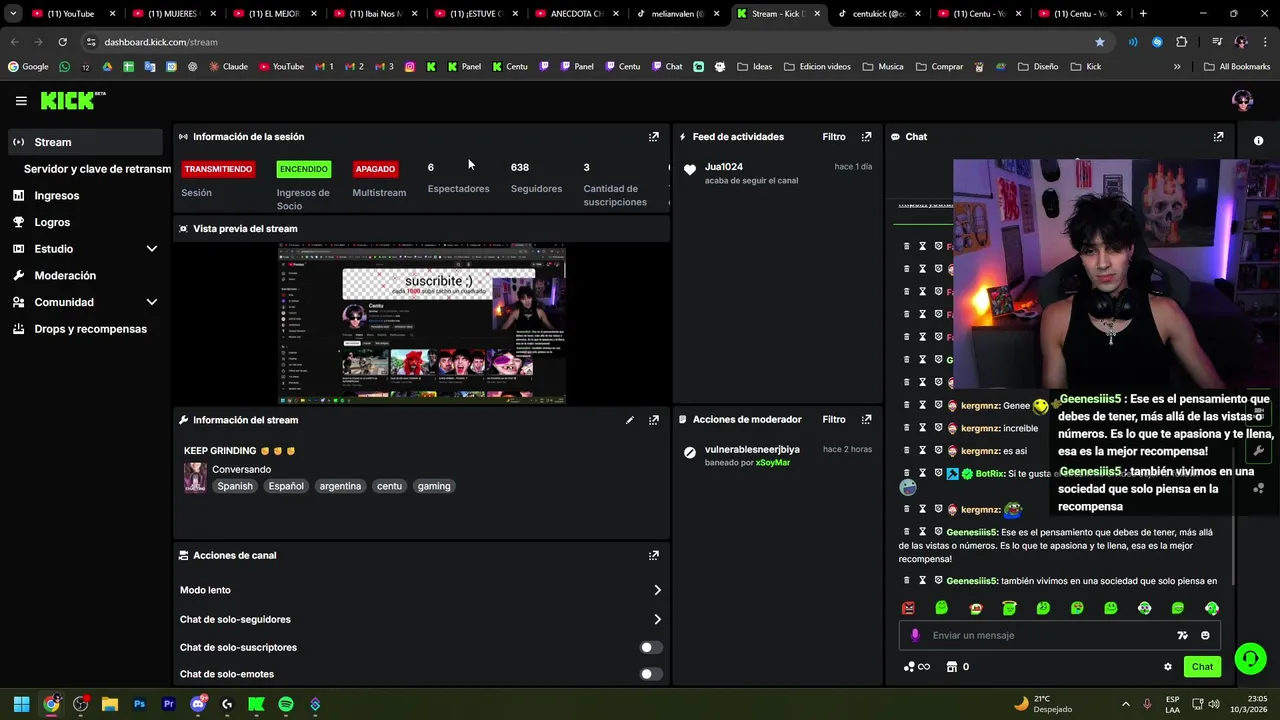Open the browser tab search dropdown
Image resolution: width=1280 pixels, height=720 pixels.
[x=13, y=14]
